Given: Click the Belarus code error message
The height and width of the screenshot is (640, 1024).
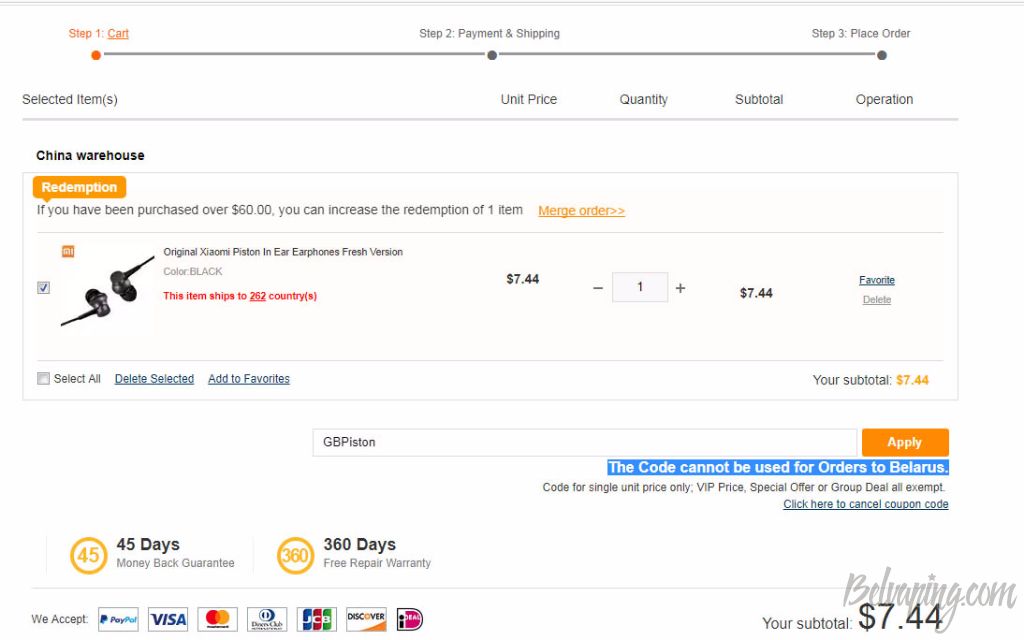Looking at the screenshot, I should coord(778,468).
